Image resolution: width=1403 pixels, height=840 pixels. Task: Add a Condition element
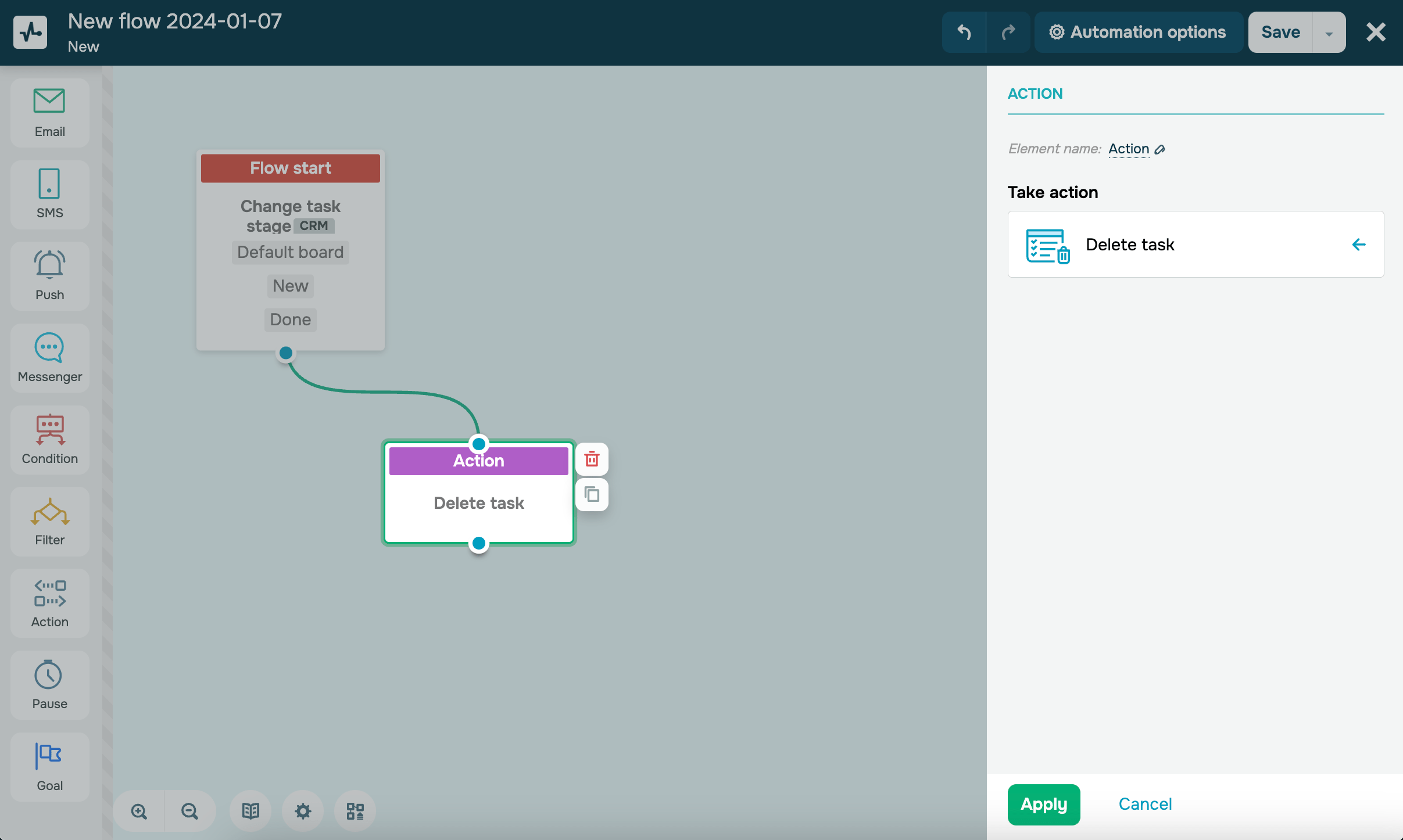pyautogui.click(x=49, y=440)
